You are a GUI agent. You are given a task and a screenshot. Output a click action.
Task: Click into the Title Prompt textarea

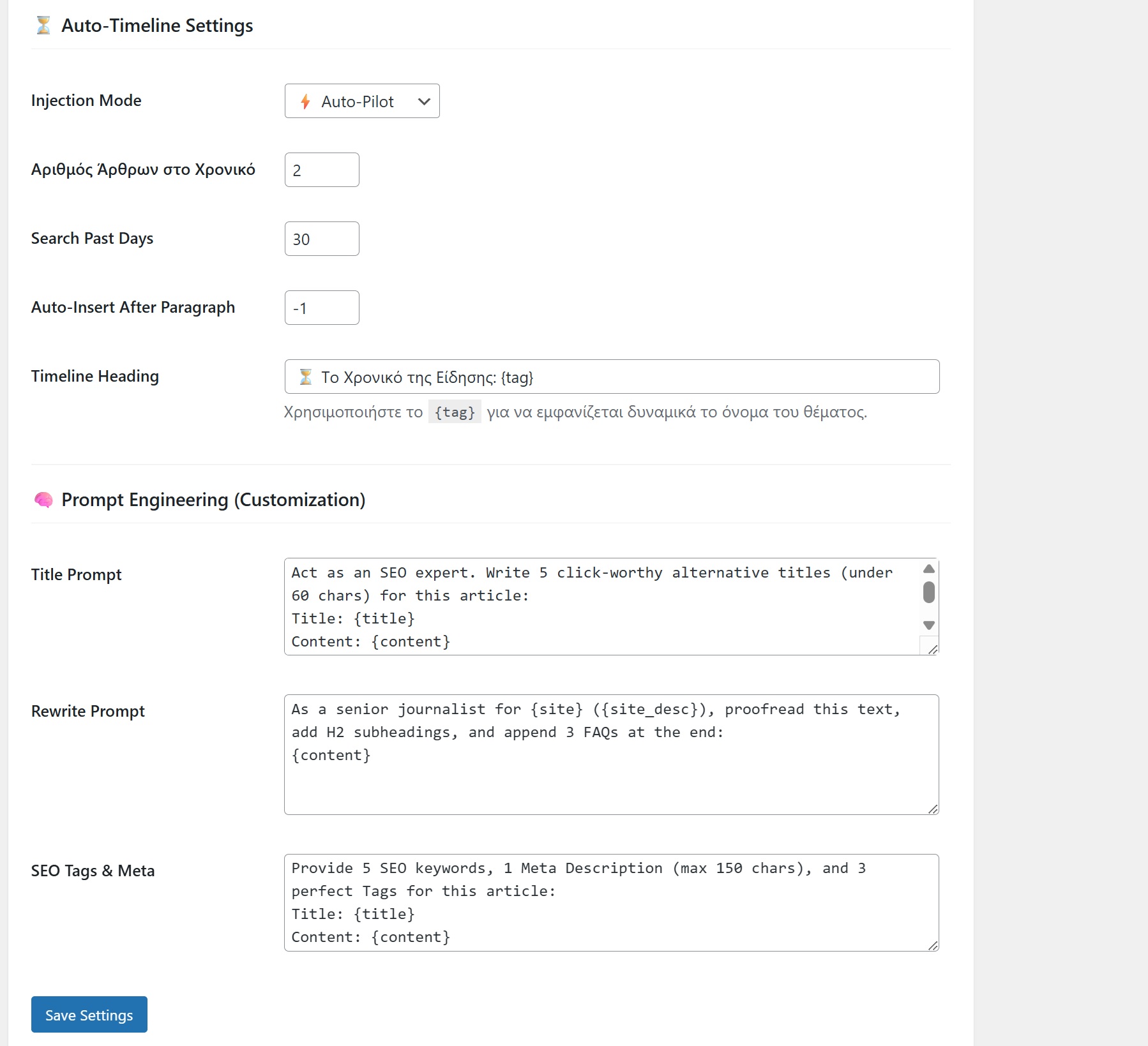(600, 606)
